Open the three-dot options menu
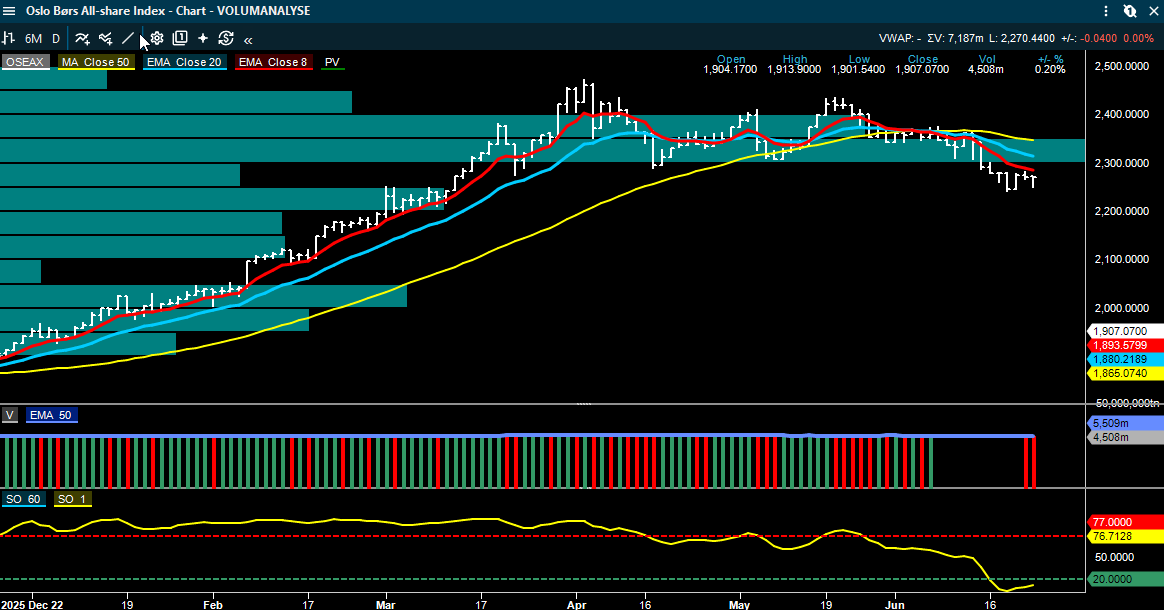 click(1106, 11)
